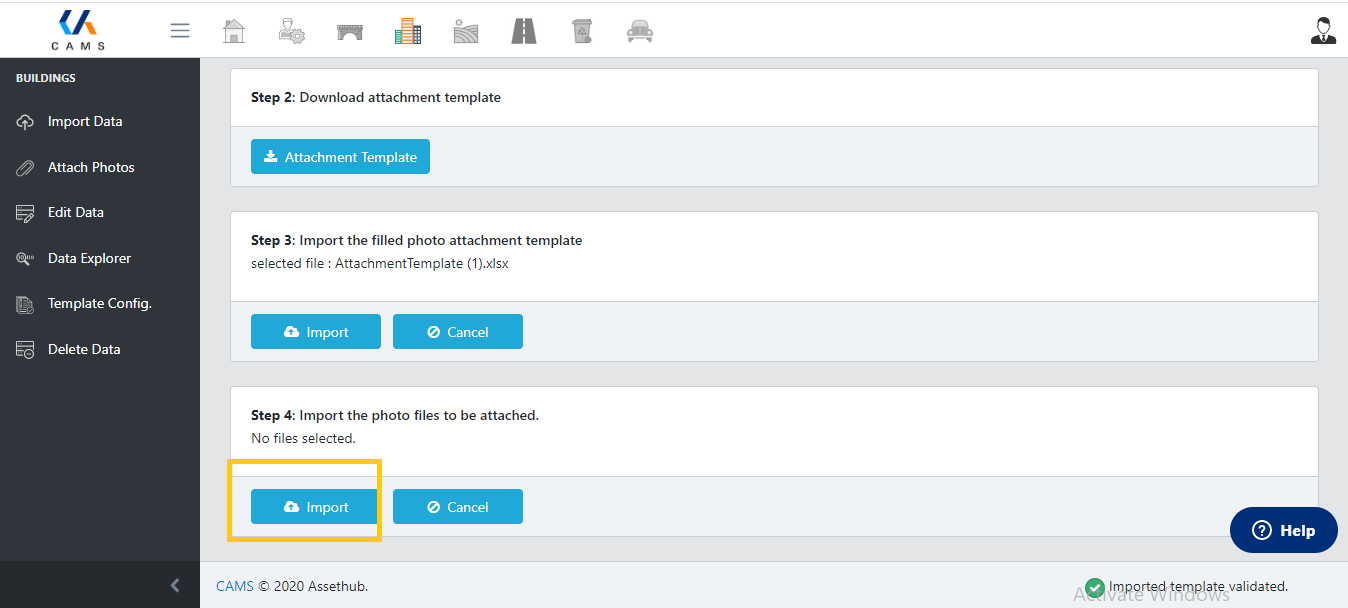The height and width of the screenshot is (608, 1348).
Task: Click Import under Step 4
Action: (x=315, y=507)
